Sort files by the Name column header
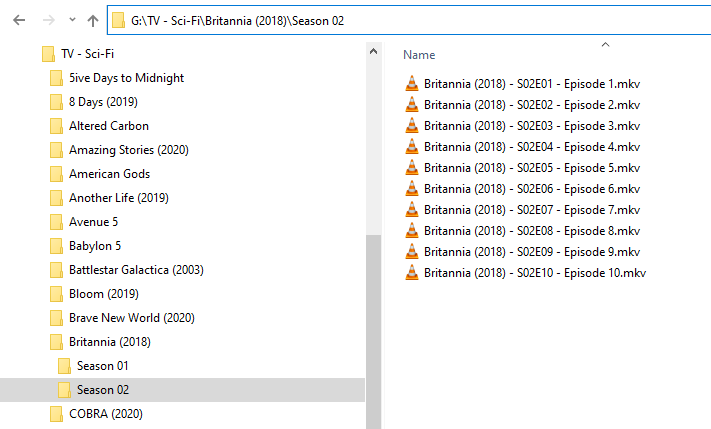 [419, 55]
